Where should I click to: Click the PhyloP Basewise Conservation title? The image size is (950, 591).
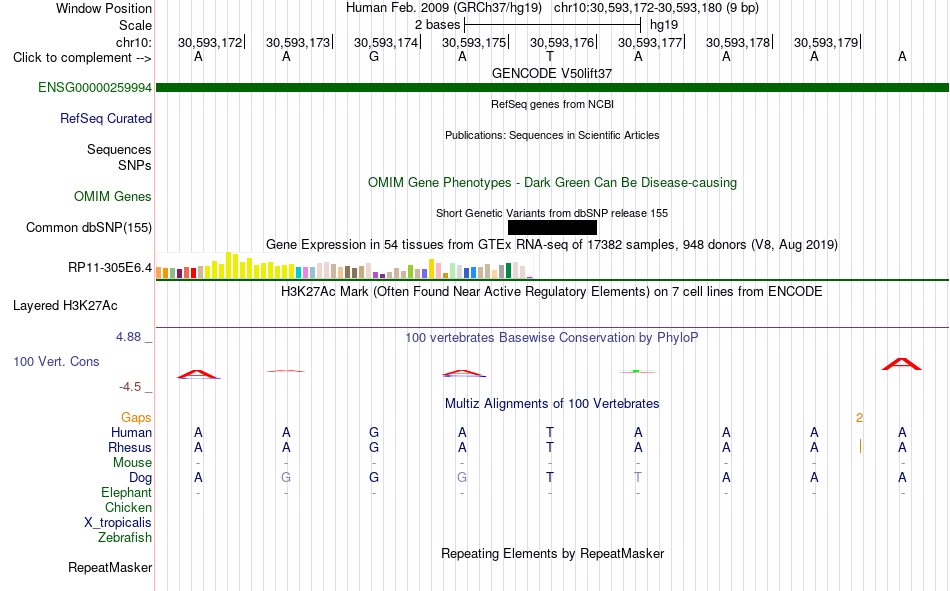pyautogui.click(x=551, y=338)
